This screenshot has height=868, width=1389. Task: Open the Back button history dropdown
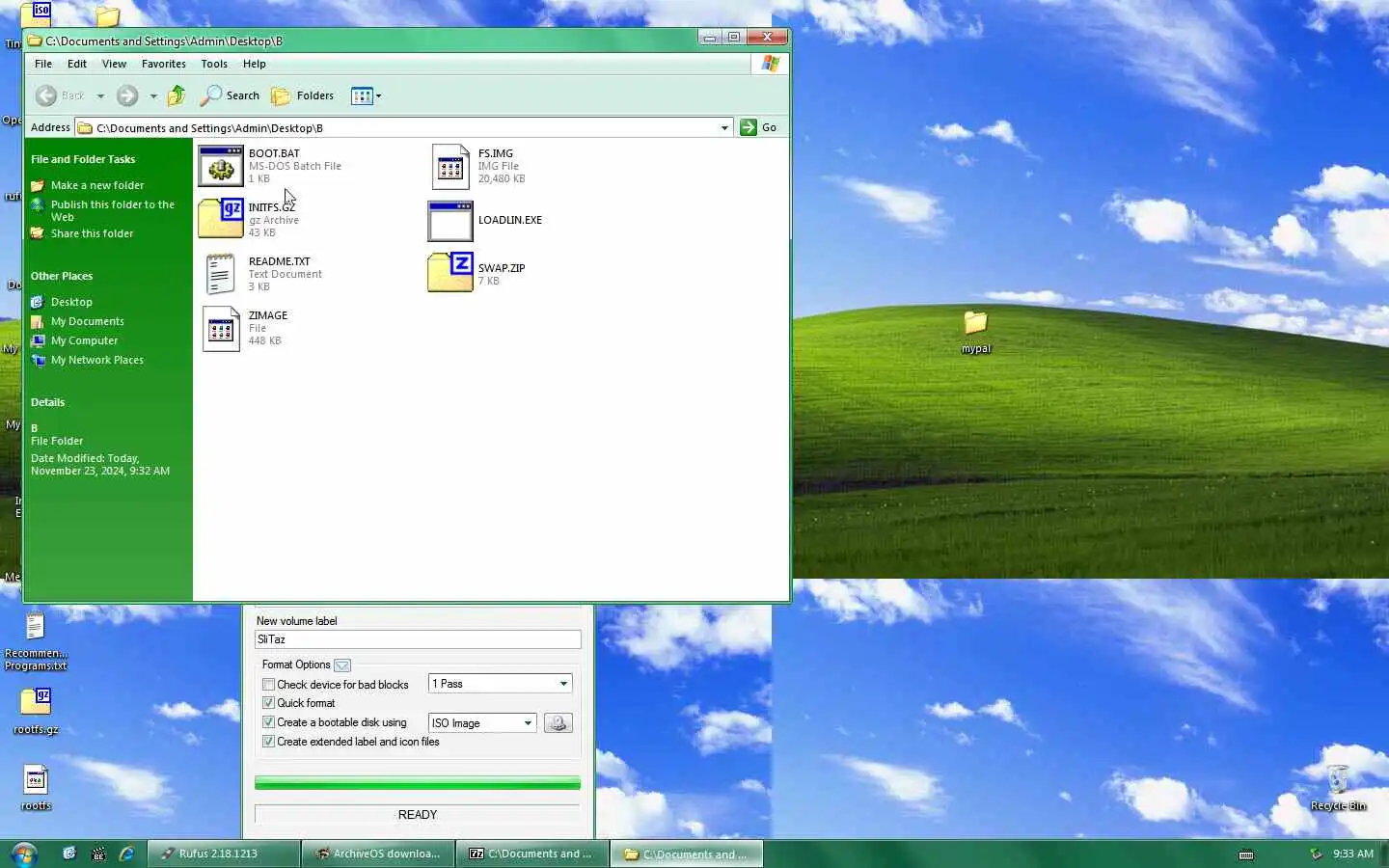click(x=100, y=95)
